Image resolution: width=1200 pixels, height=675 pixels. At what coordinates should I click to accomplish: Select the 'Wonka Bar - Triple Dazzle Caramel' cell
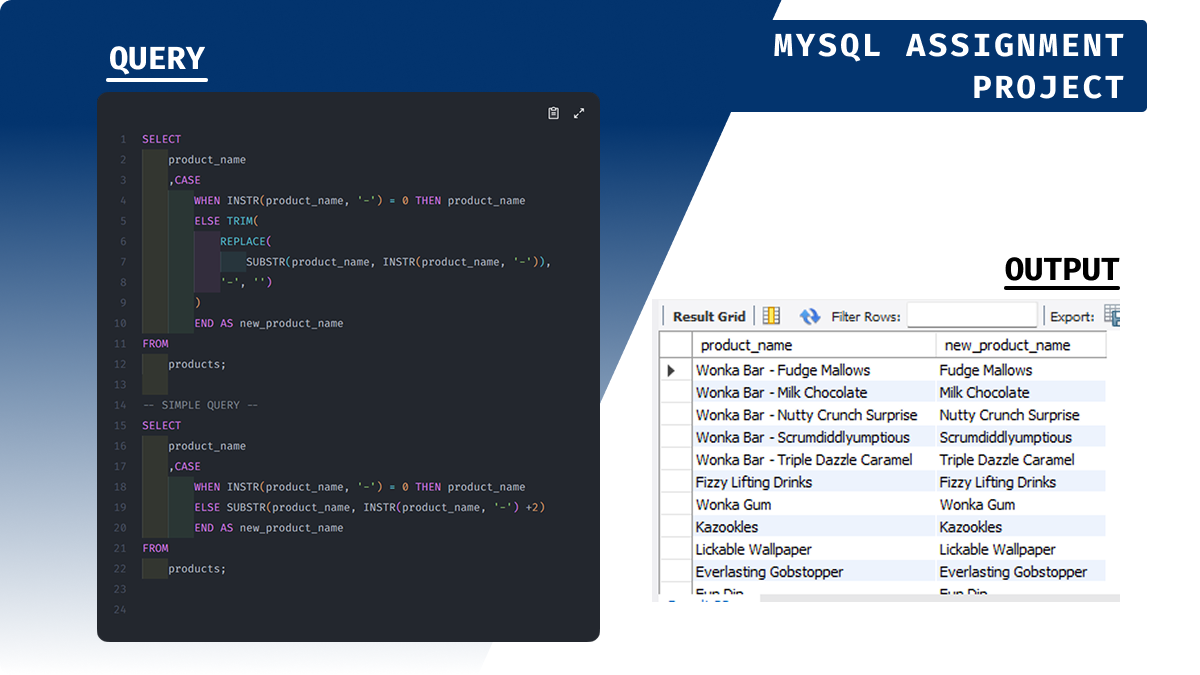(x=813, y=460)
